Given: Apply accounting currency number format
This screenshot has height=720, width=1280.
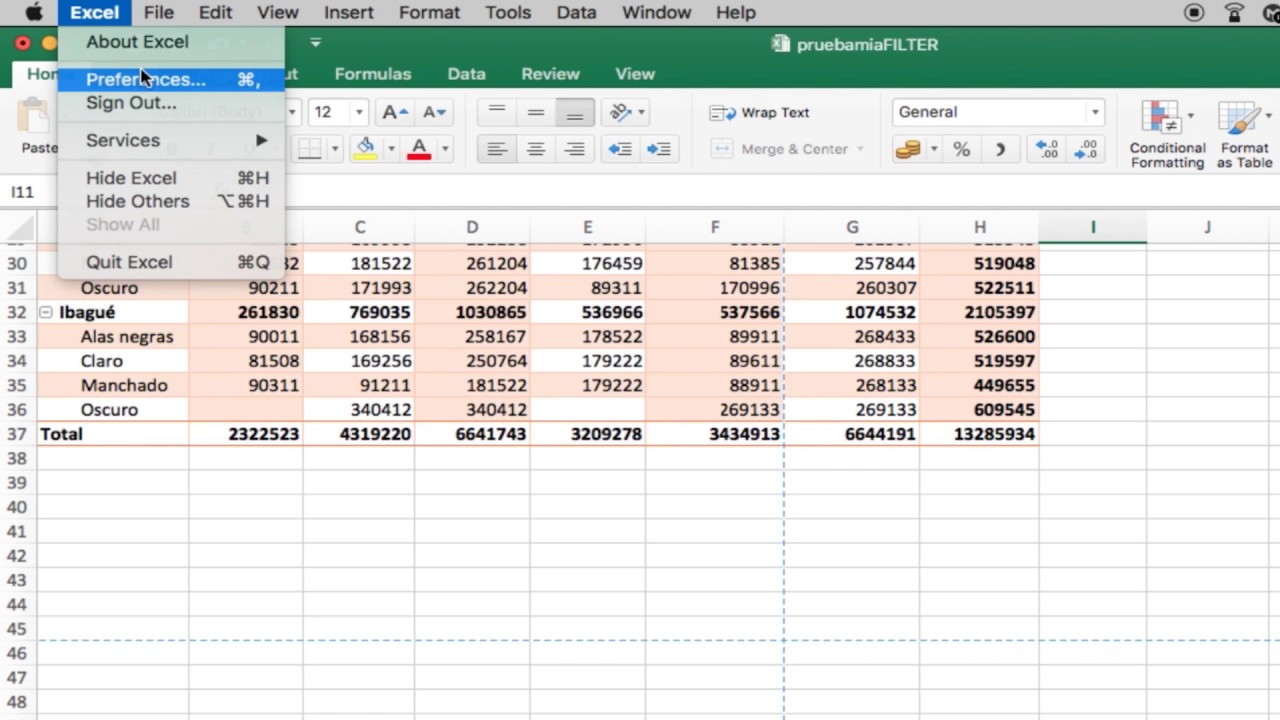Looking at the screenshot, I should click(x=908, y=149).
